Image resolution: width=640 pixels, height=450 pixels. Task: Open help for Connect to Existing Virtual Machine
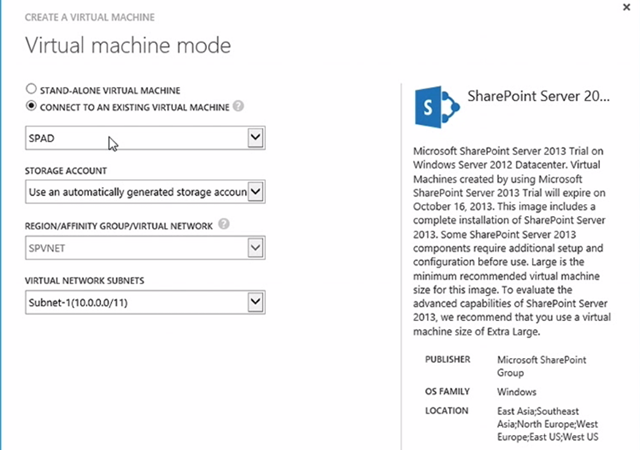click(x=238, y=106)
